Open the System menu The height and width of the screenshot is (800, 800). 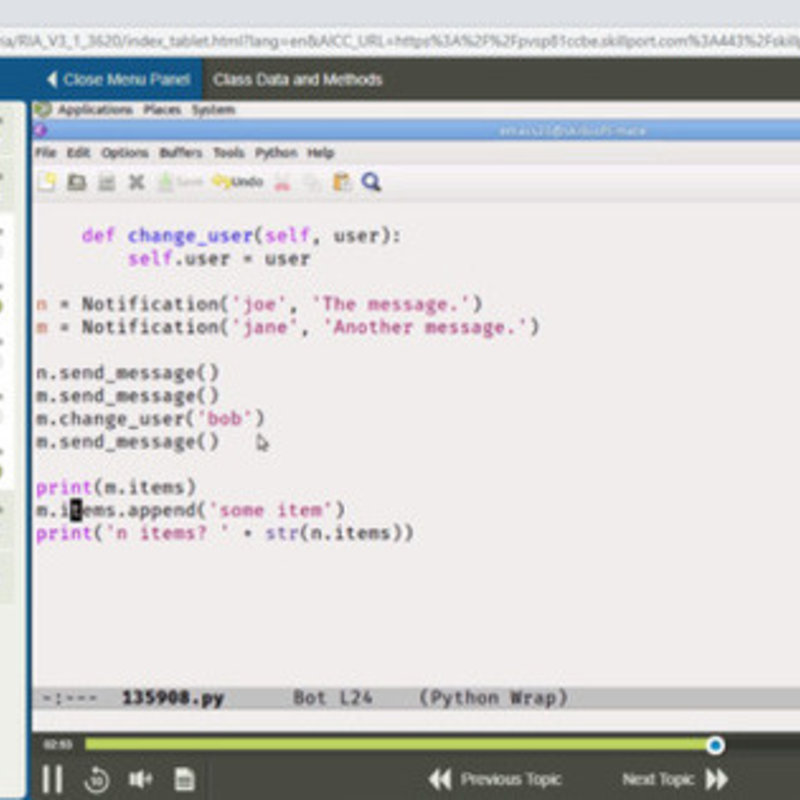point(213,110)
